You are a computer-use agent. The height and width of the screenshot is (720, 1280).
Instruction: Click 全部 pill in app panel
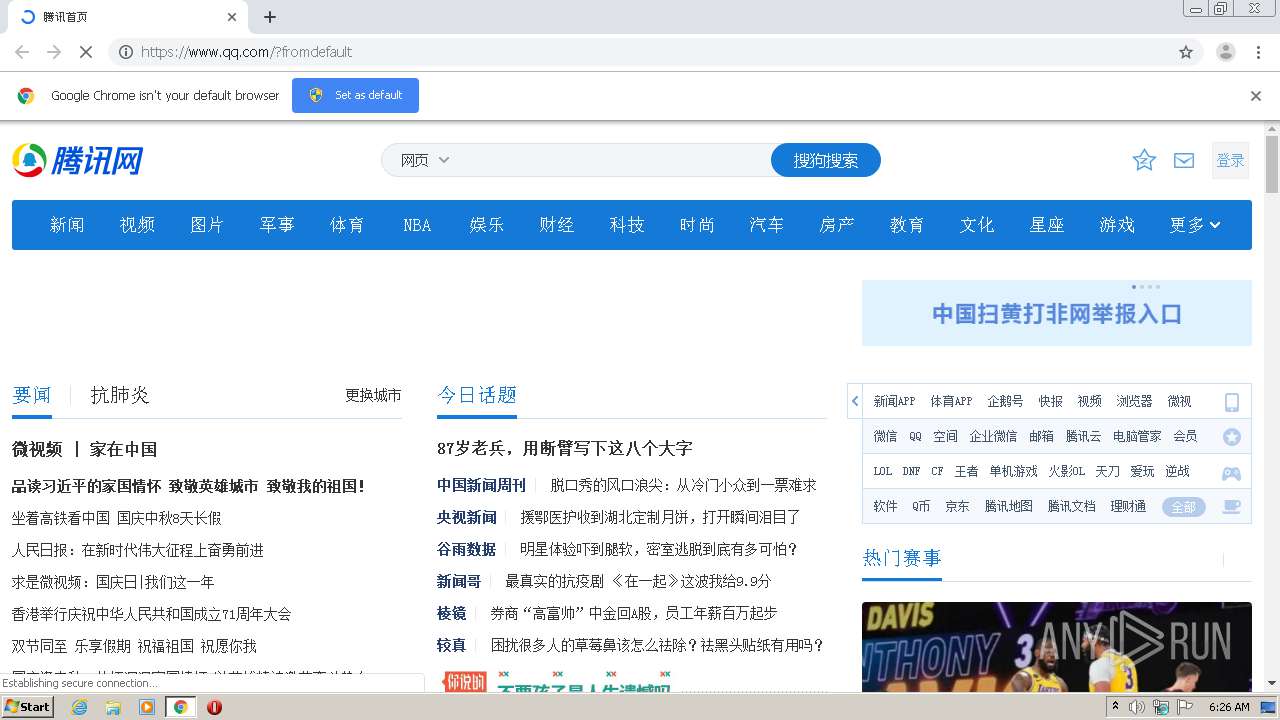click(1183, 507)
